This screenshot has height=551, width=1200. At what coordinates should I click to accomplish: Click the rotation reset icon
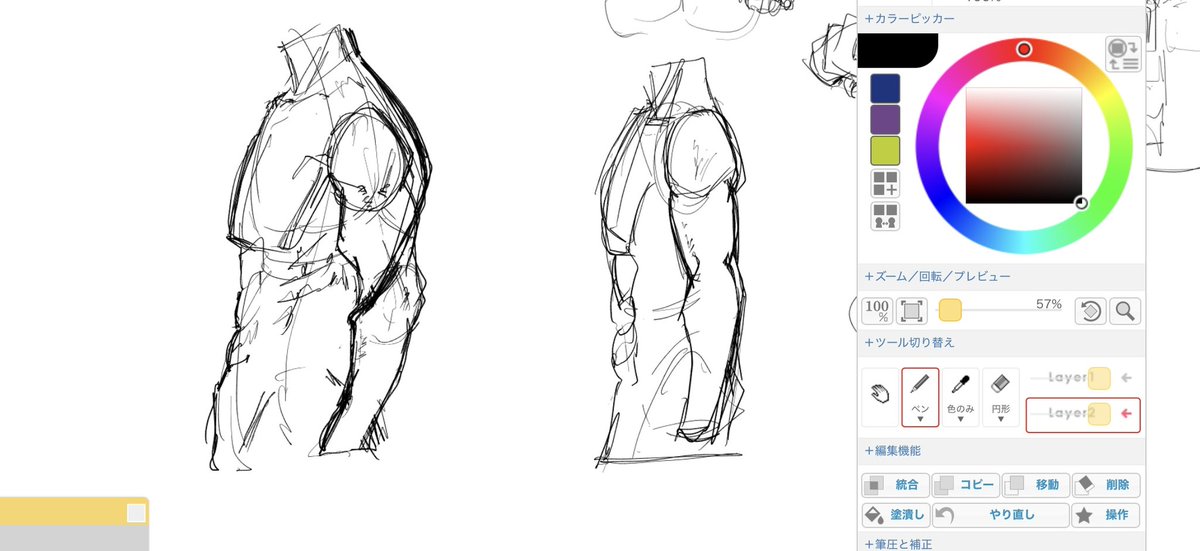click(1090, 311)
